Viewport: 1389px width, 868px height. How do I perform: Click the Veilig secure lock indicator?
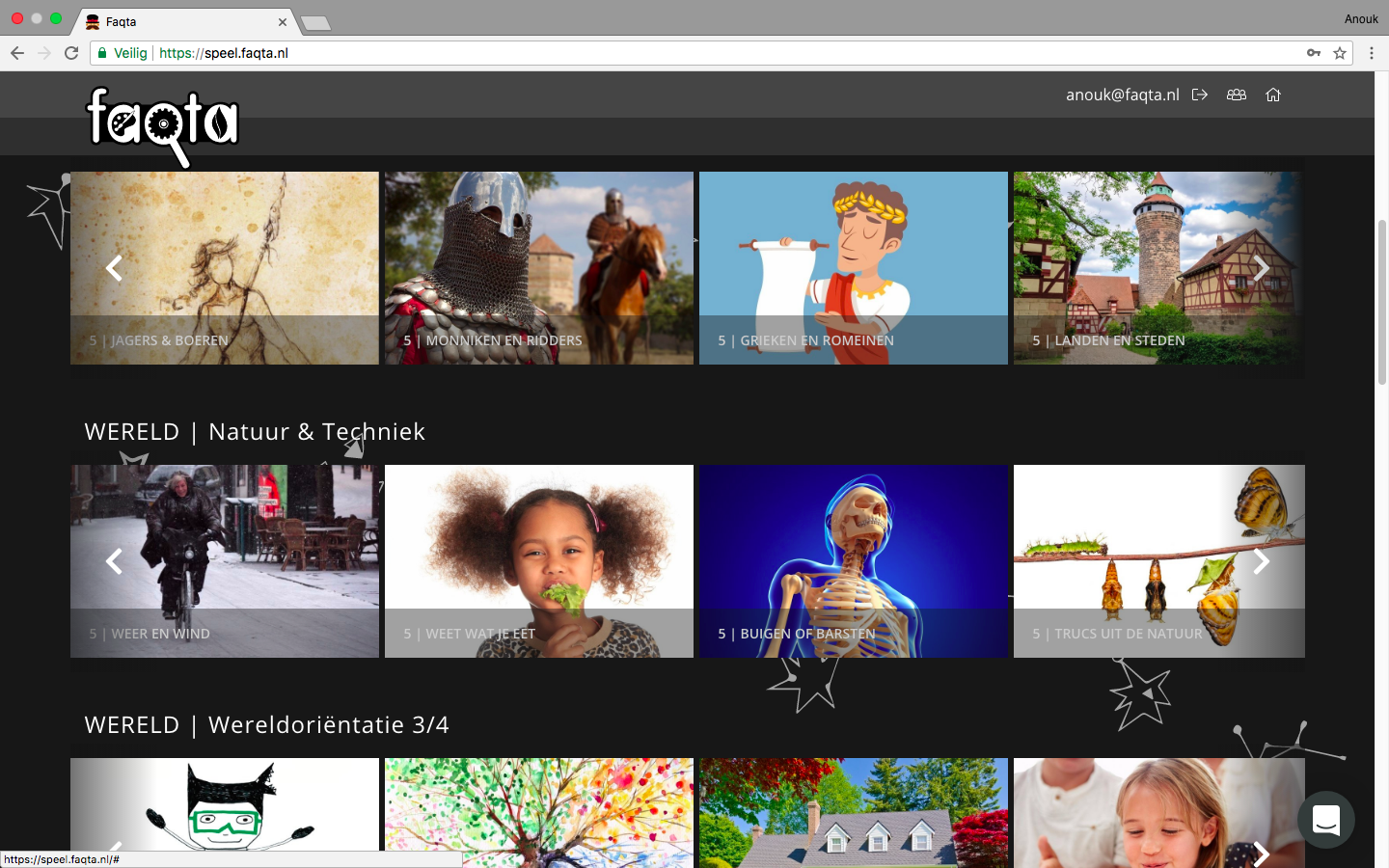point(123,53)
